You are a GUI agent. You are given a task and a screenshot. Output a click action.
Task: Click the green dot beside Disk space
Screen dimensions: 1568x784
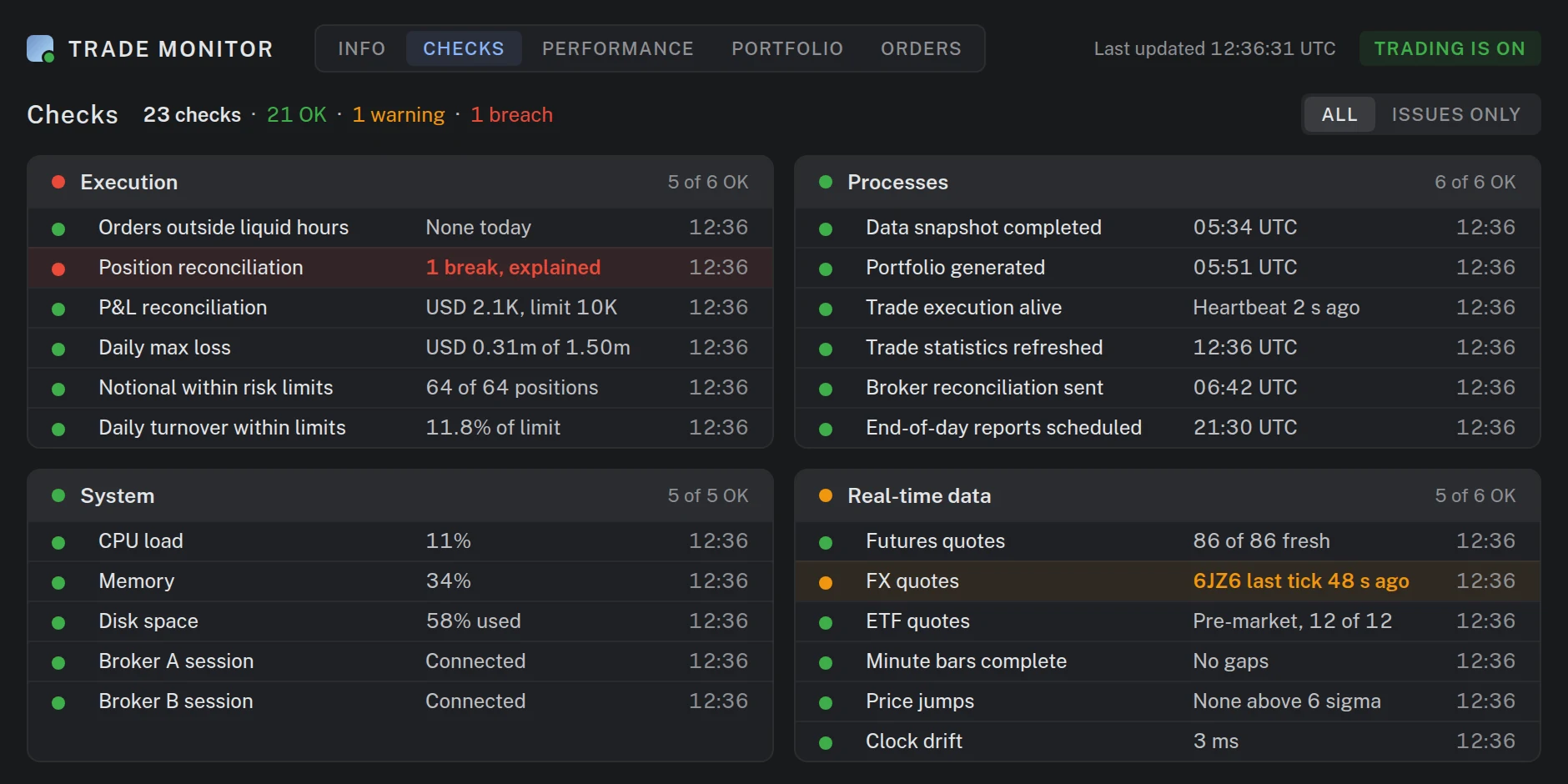(x=58, y=623)
